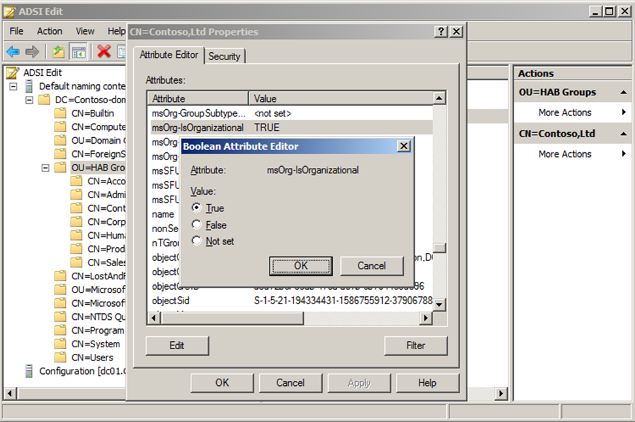
Task: Toggle the Show/Hide console tree icon
Action: click(79, 52)
